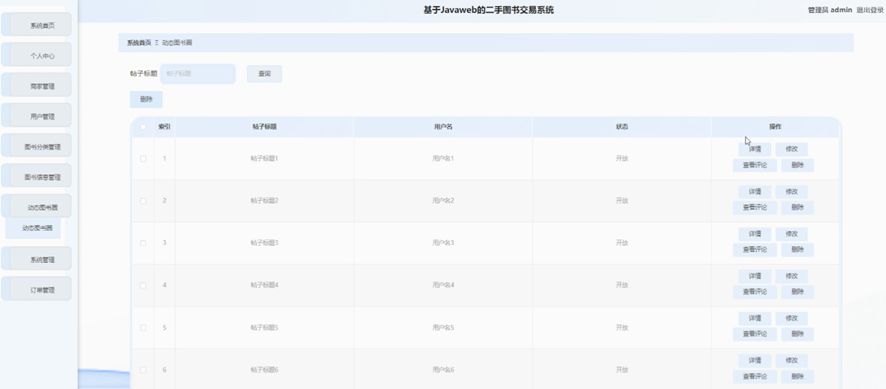Click the cell 用户名6

(443, 370)
